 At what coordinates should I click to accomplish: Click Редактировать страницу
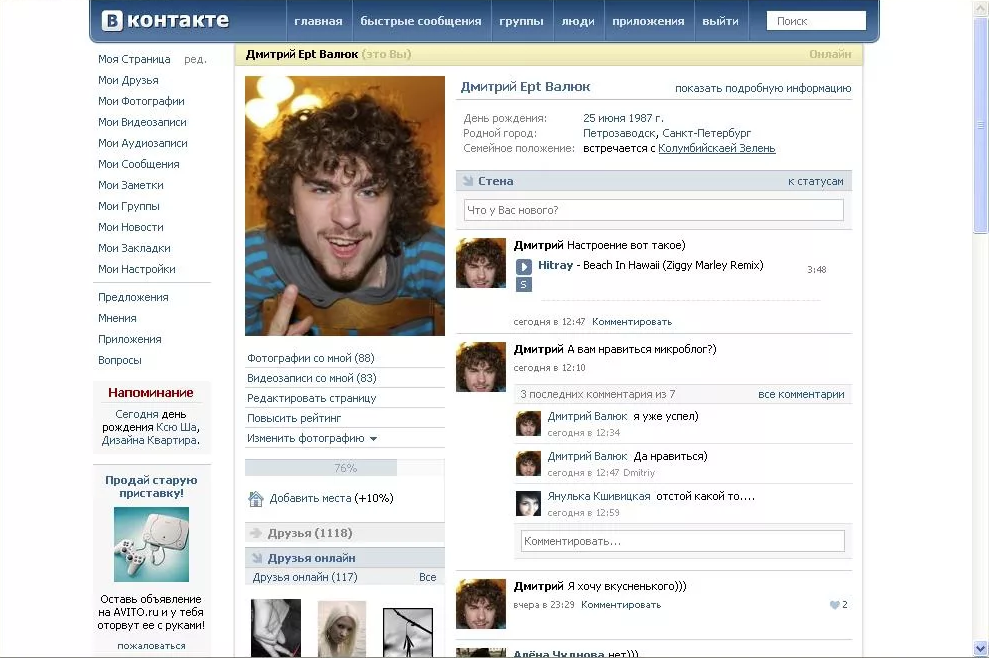click(x=312, y=398)
